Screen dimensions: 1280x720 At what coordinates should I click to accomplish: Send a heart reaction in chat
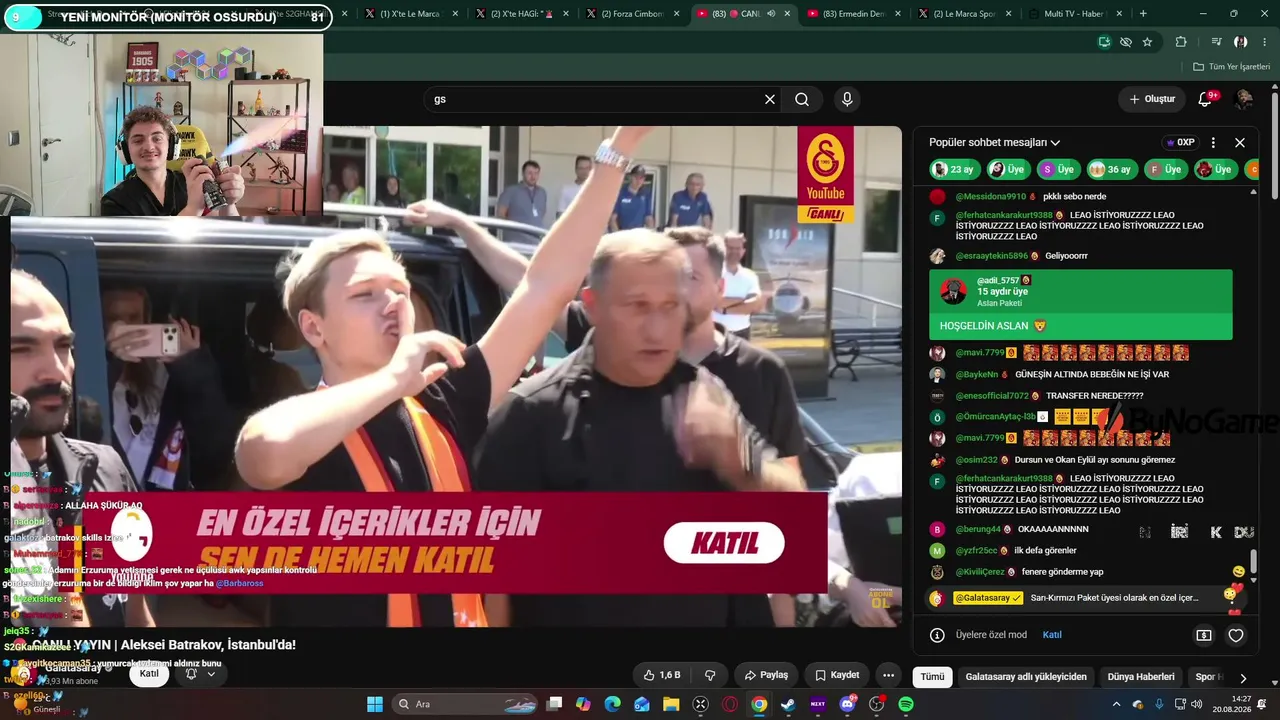click(1236, 635)
